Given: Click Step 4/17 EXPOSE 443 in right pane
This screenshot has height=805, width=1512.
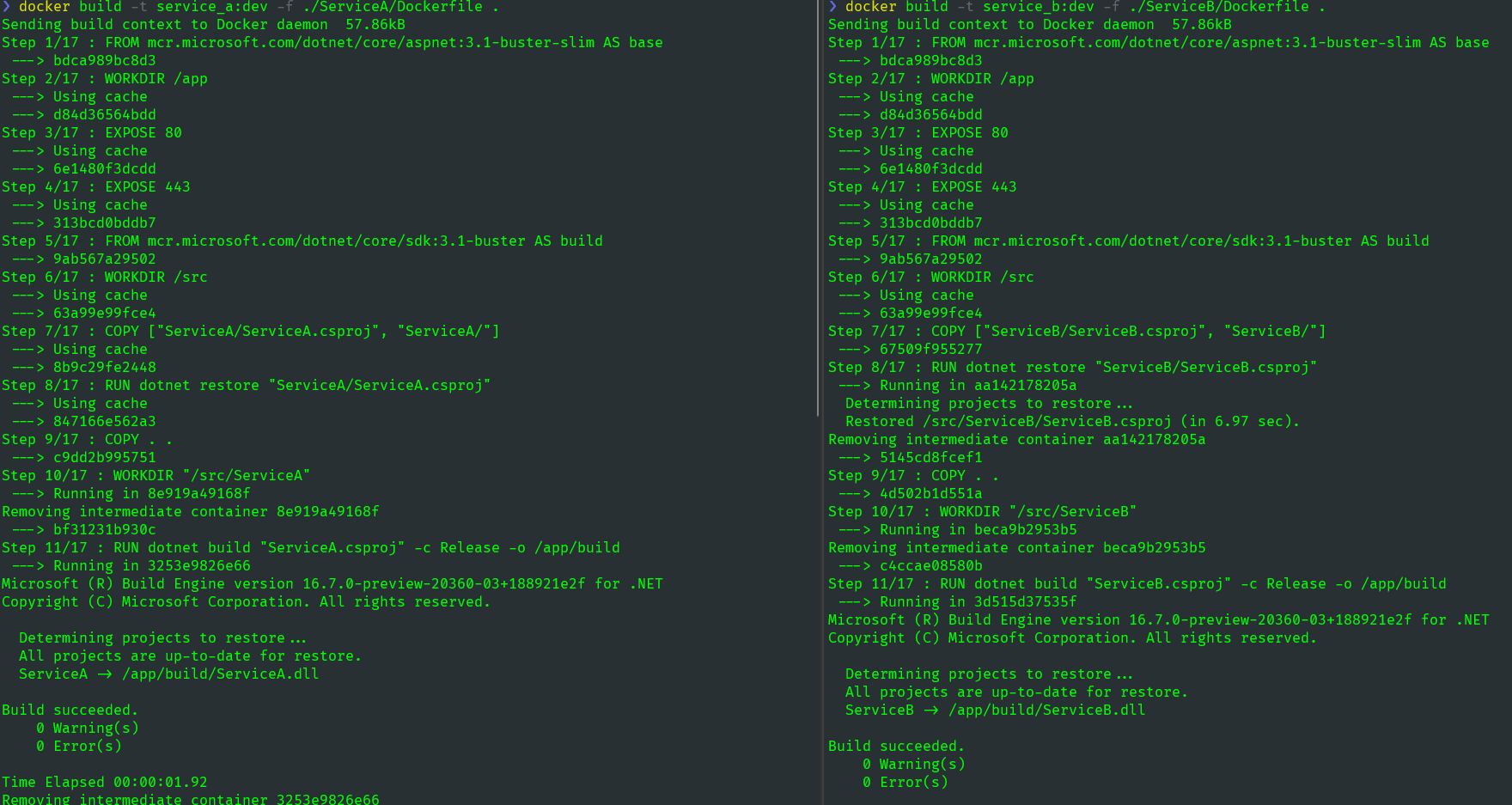Looking at the screenshot, I should point(923,187).
